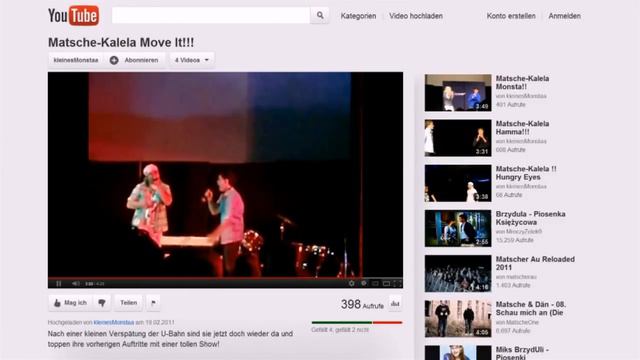Open Kategorien in the top navigation

coord(358,16)
